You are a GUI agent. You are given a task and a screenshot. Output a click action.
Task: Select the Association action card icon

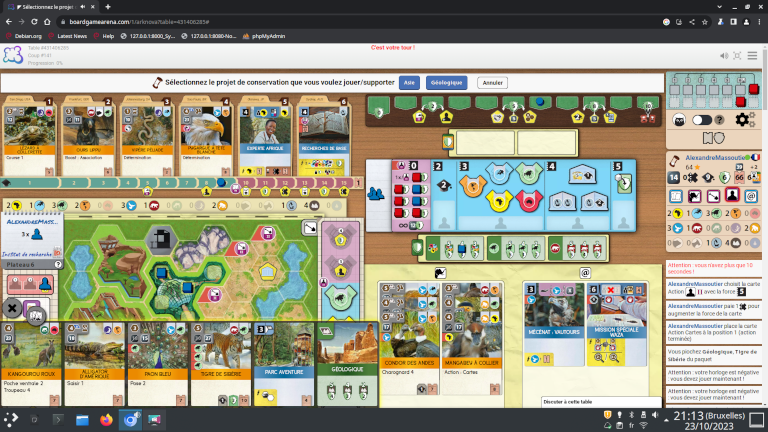(x=732, y=196)
